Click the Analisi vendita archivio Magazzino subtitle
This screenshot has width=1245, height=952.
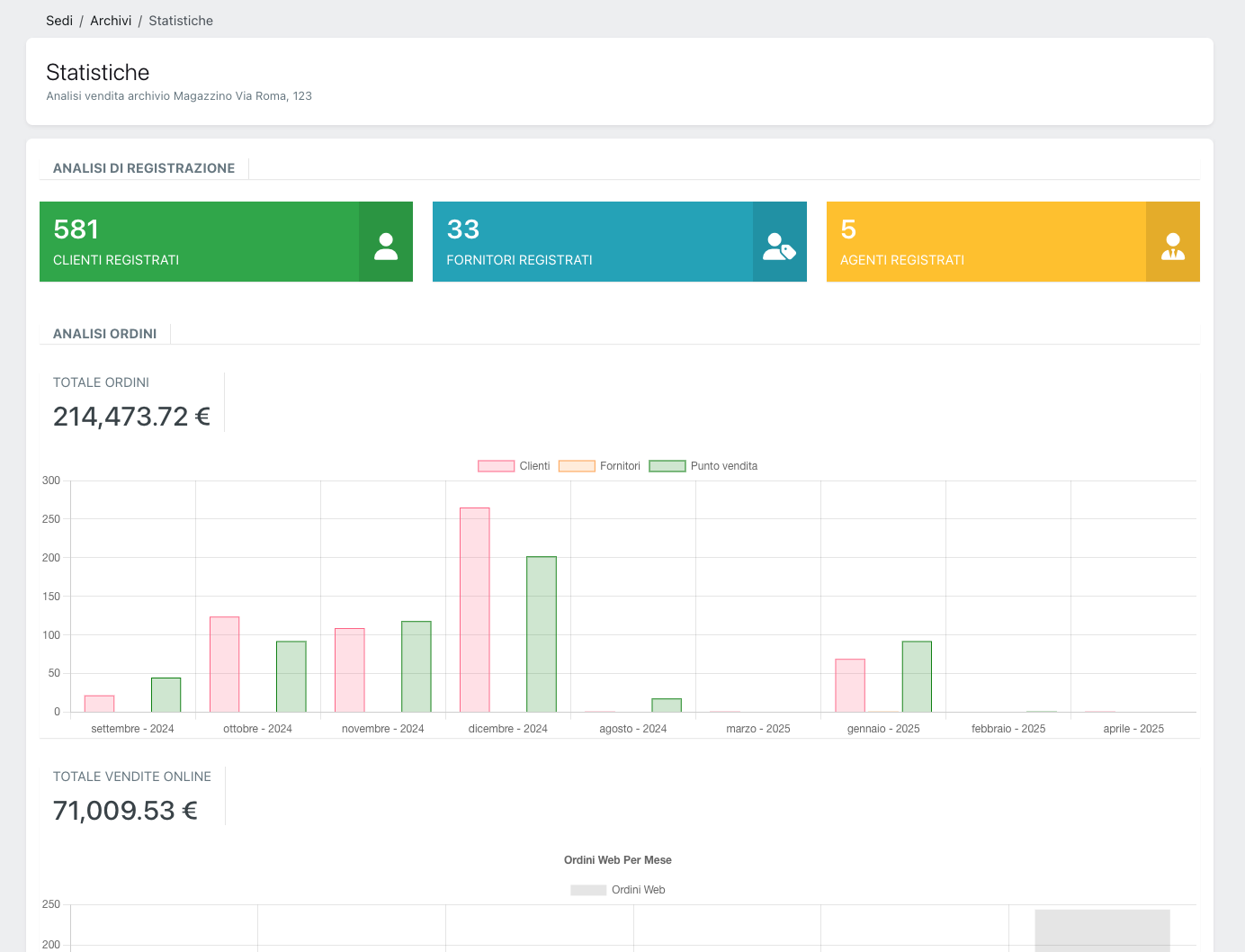(x=179, y=96)
